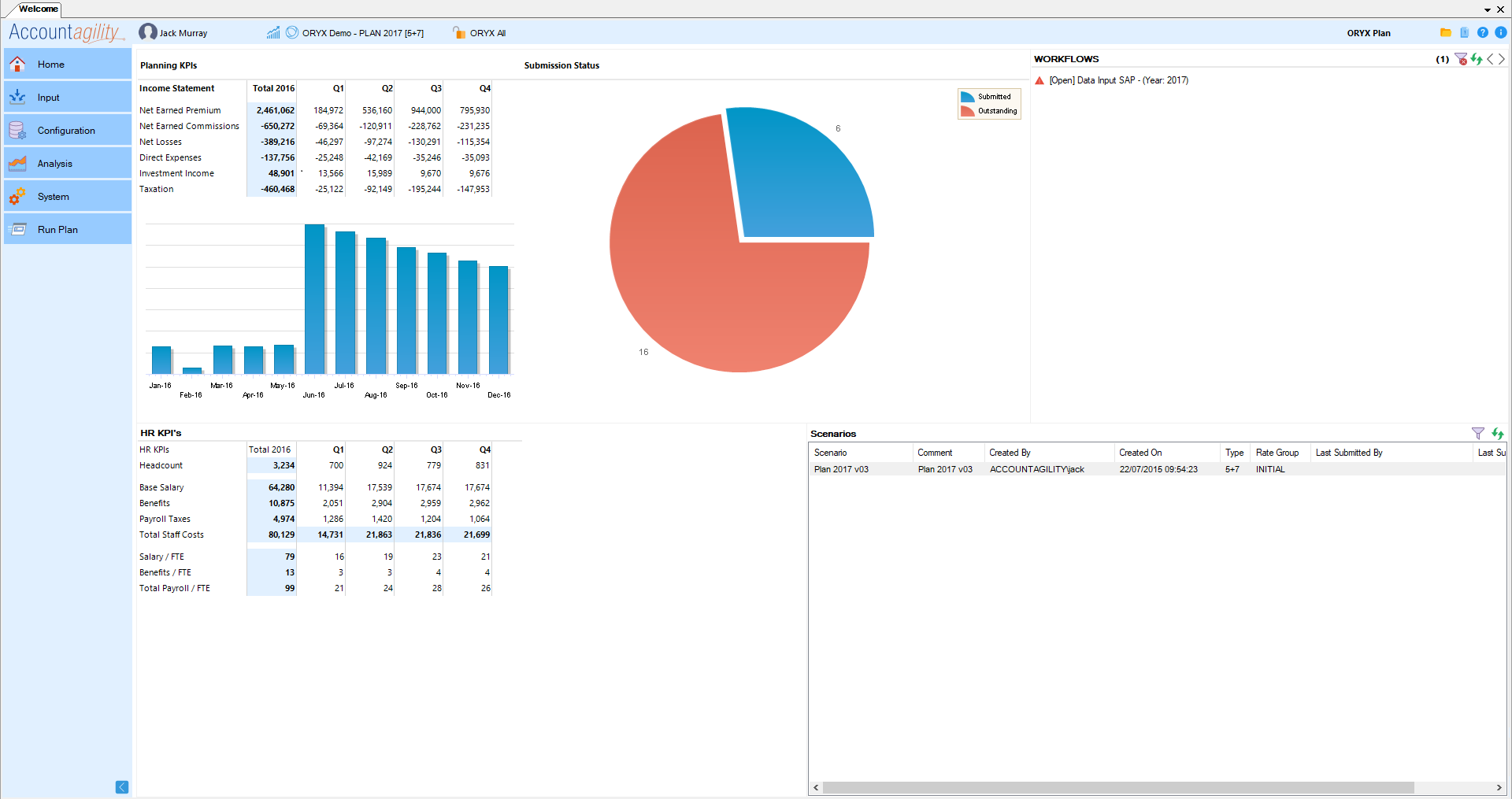Image resolution: width=1512 pixels, height=799 pixels.
Task: Click the Outstanding legend color swatch
Action: tap(968, 111)
